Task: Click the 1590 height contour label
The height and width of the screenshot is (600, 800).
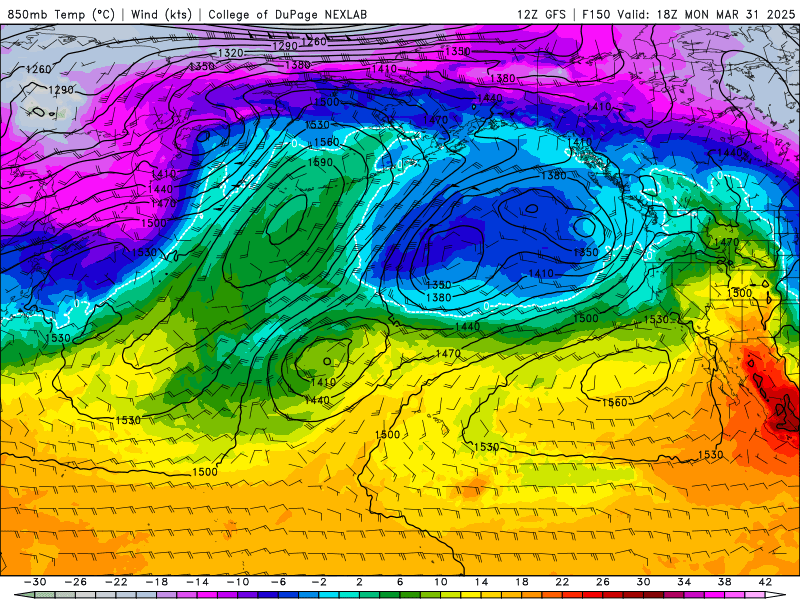Action: (x=320, y=162)
